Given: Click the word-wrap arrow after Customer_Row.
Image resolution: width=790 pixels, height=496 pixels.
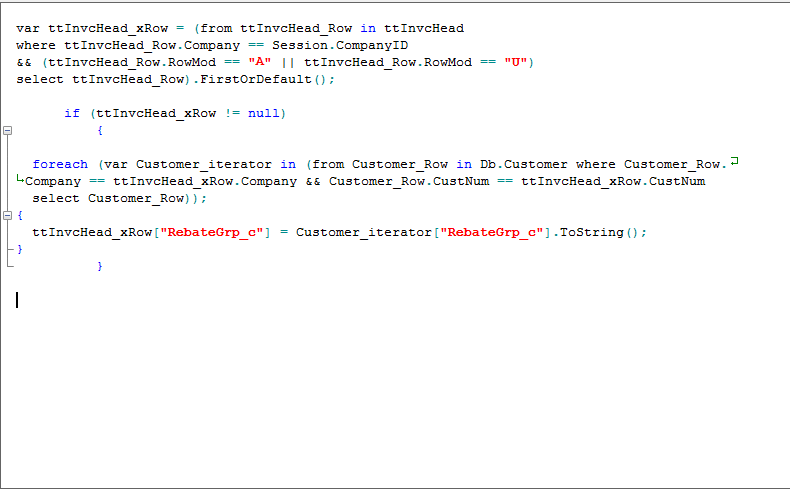Looking at the screenshot, I should coord(735,161).
